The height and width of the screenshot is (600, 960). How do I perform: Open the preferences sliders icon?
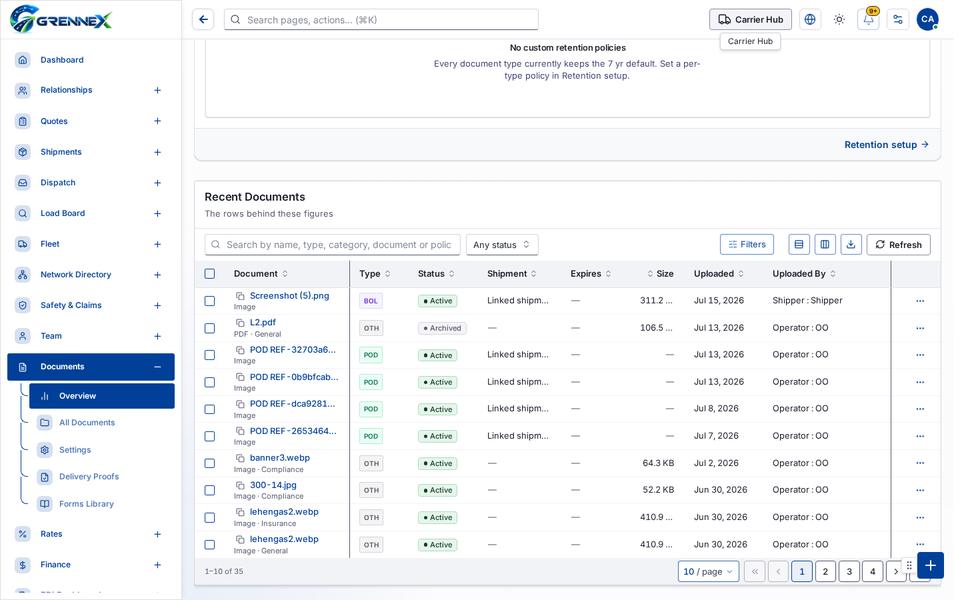pos(898,20)
